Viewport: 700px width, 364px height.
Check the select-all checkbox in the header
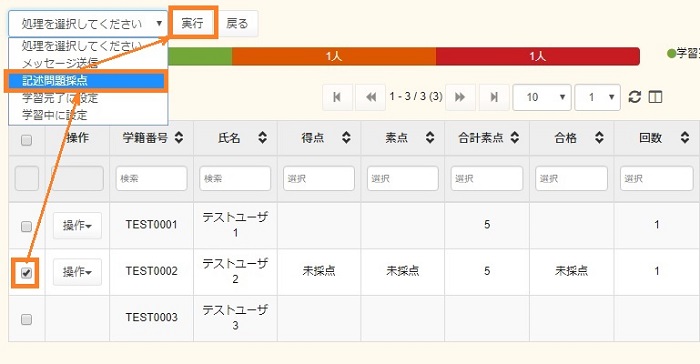27,140
